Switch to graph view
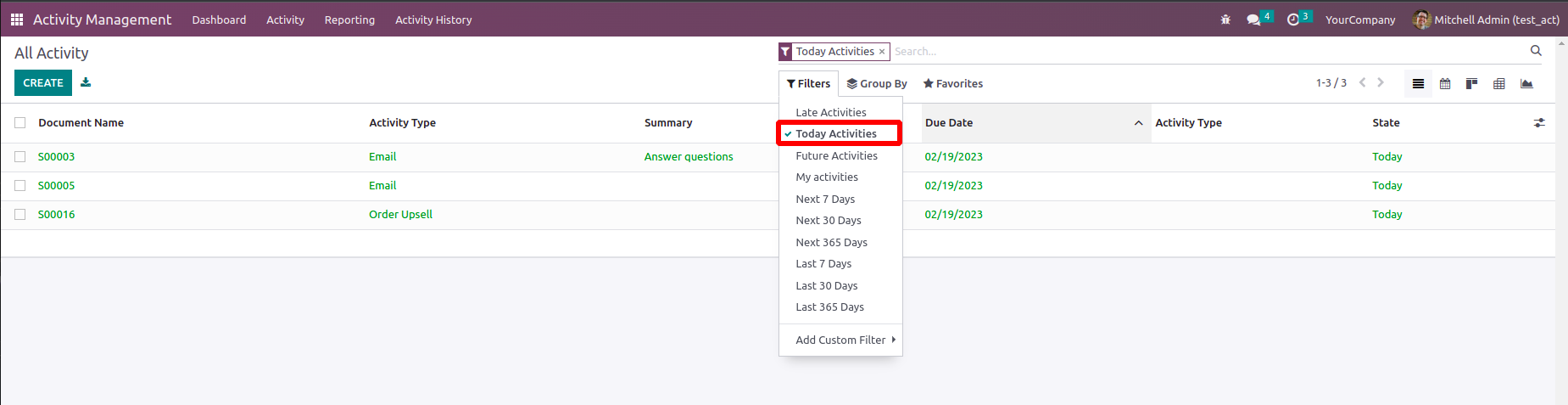The height and width of the screenshot is (405, 1568). click(x=1526, y=83)
